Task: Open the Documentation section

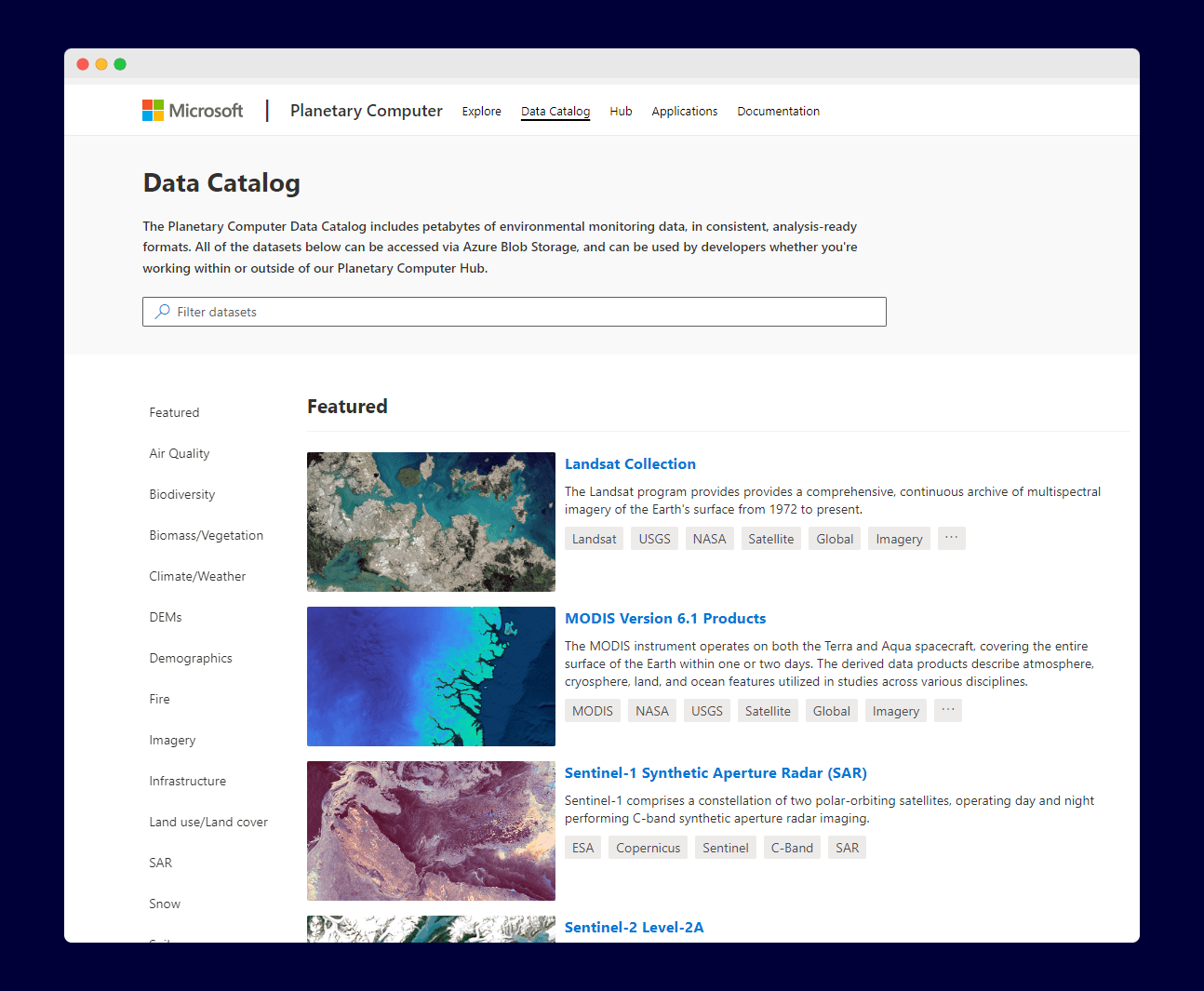Action: click(778, 111)
